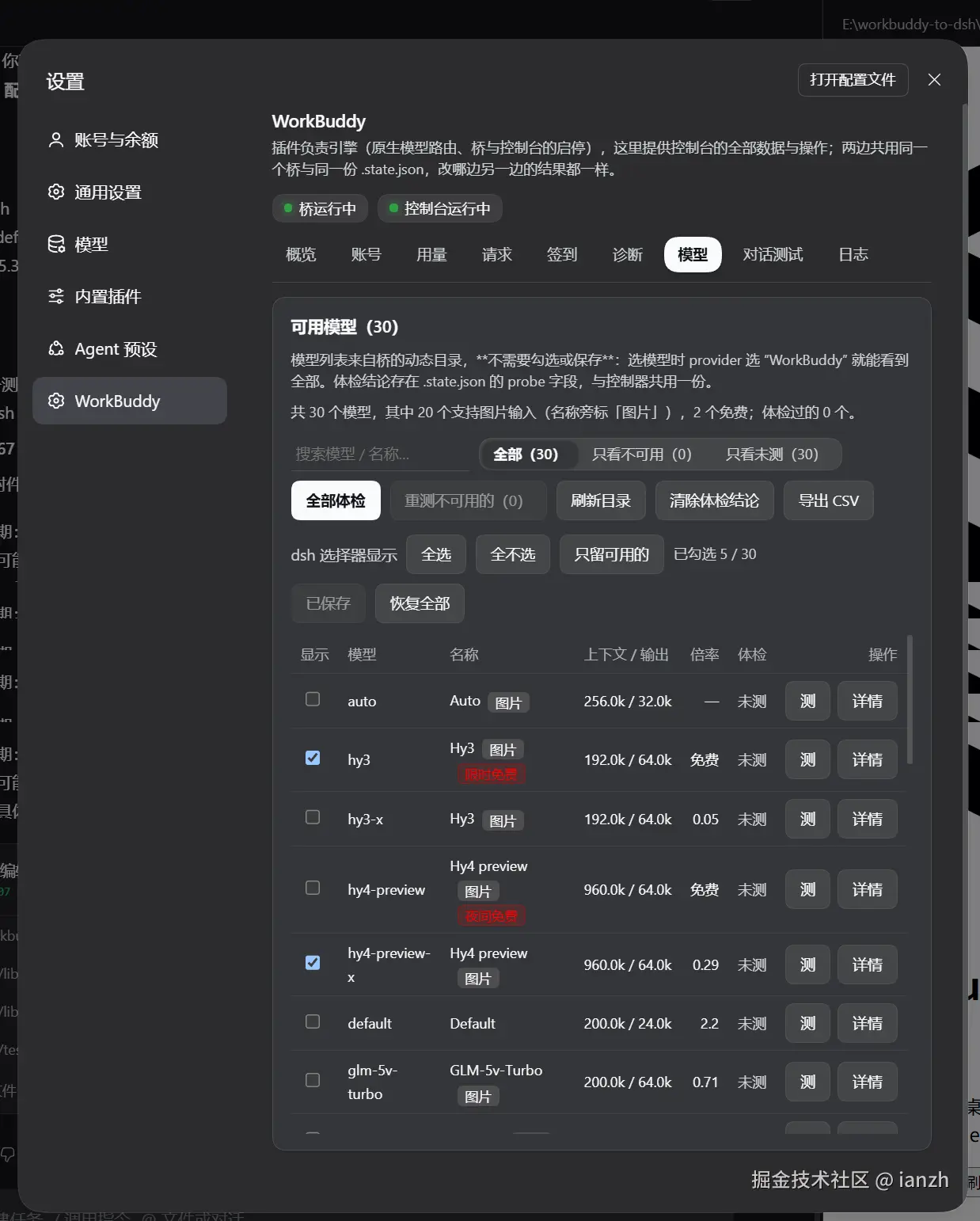Close the settings dialog

pos(934,80)
